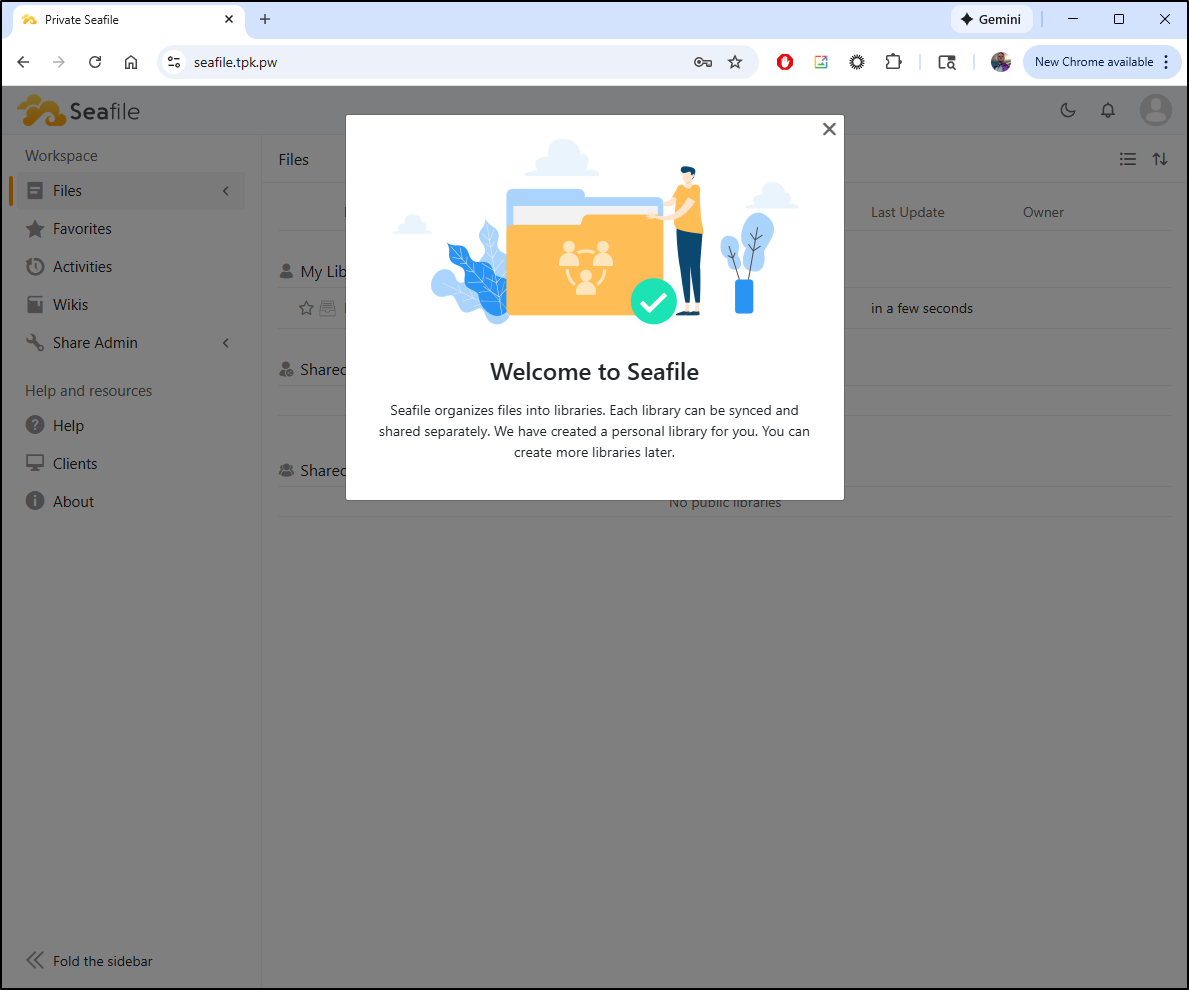Open the Clients download link
Image resolution: width=1189 pixels, height=990 pixels.
pyautogui.click(x=75, y=464)
